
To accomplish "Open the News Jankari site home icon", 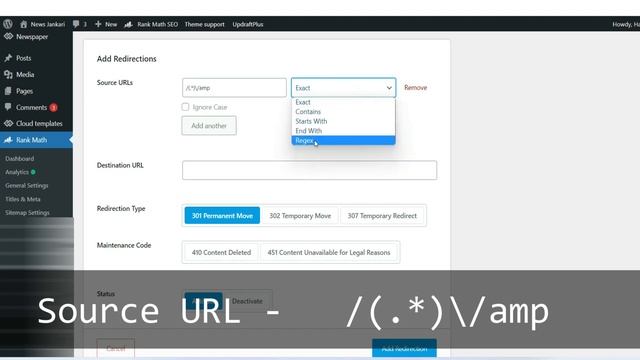I will tap(24, 24).
